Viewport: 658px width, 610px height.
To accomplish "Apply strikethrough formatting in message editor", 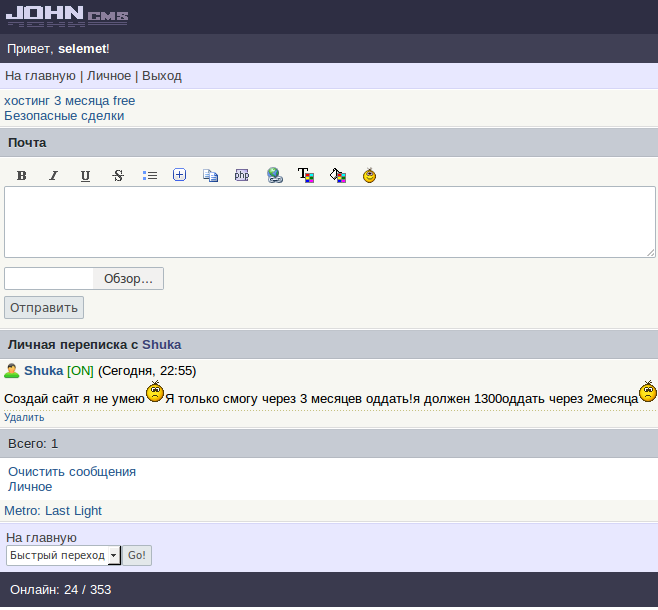I will coord(118,175).
